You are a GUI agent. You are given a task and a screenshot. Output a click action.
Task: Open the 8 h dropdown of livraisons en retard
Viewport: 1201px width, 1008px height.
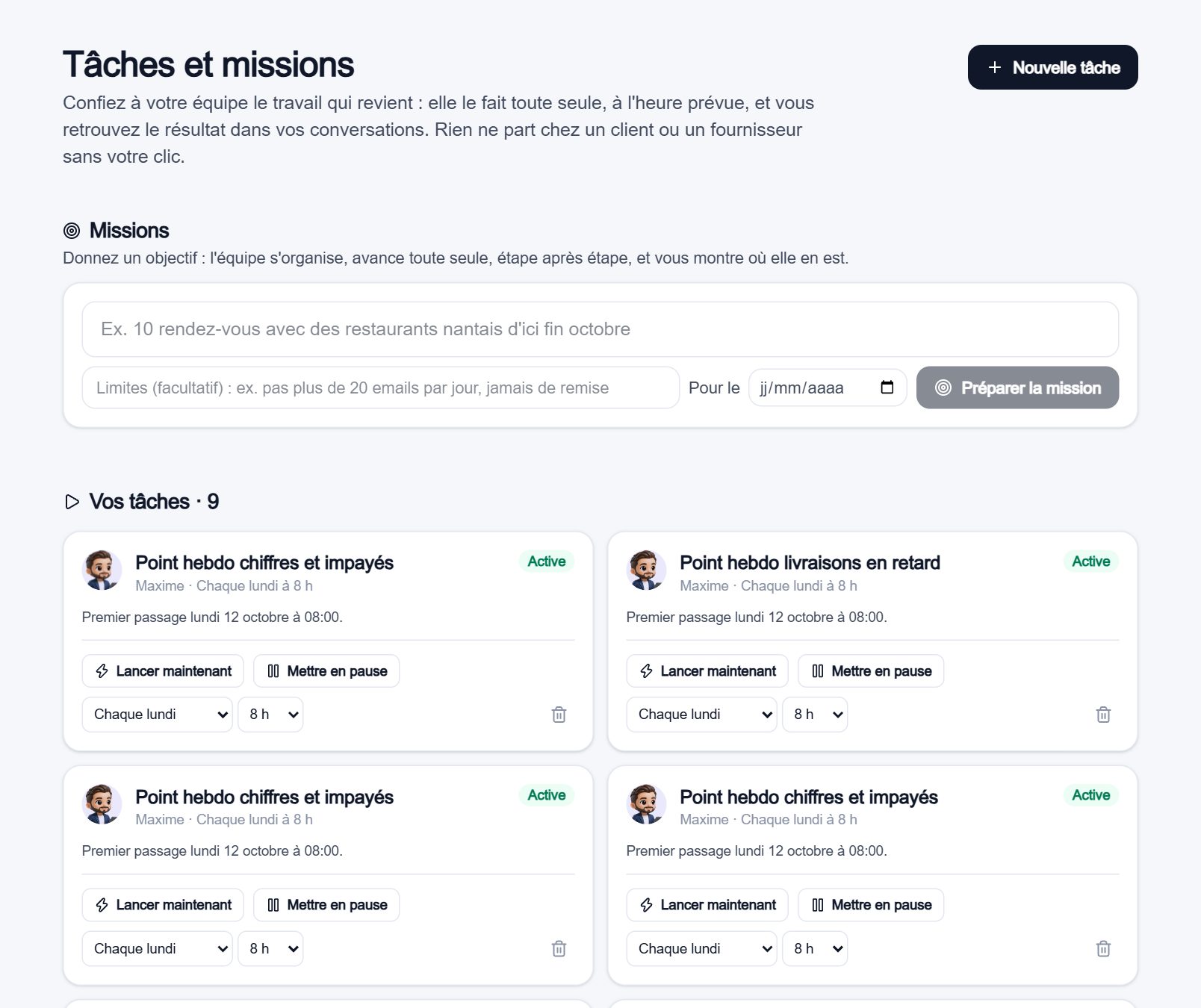[x=814, y=715]
